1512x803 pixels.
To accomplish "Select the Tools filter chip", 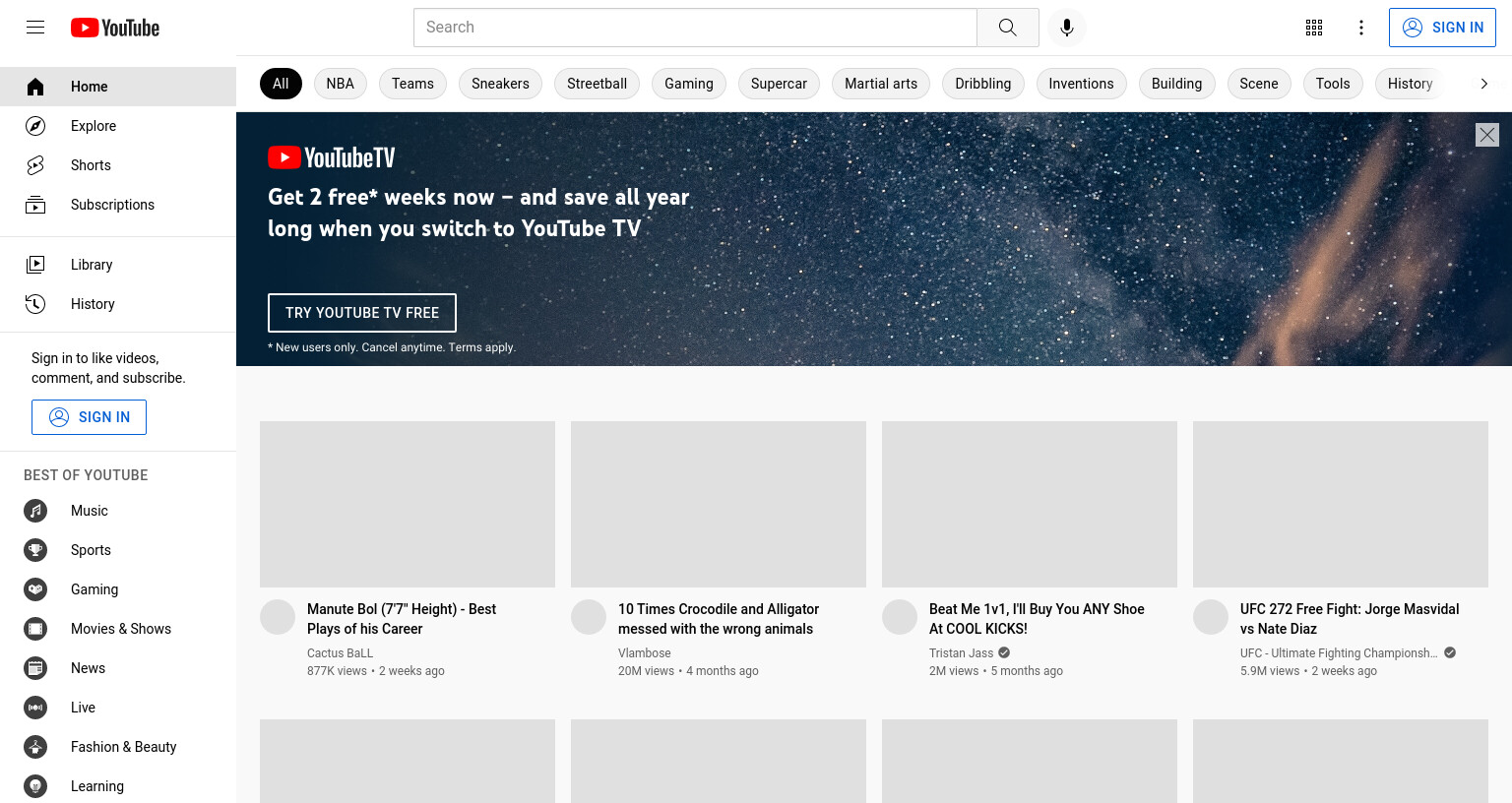I will coord(1333,84).
